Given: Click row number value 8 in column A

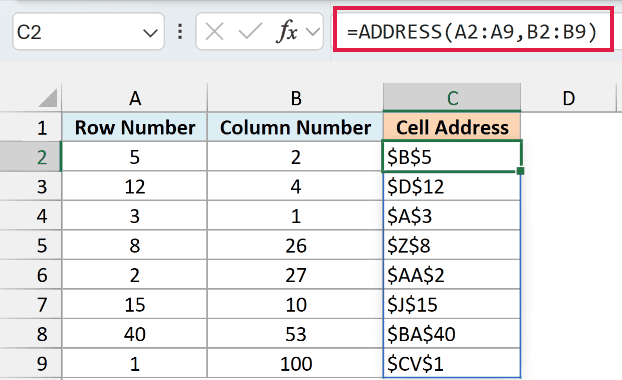Looking at the screenshot, I should click(134, 245).
